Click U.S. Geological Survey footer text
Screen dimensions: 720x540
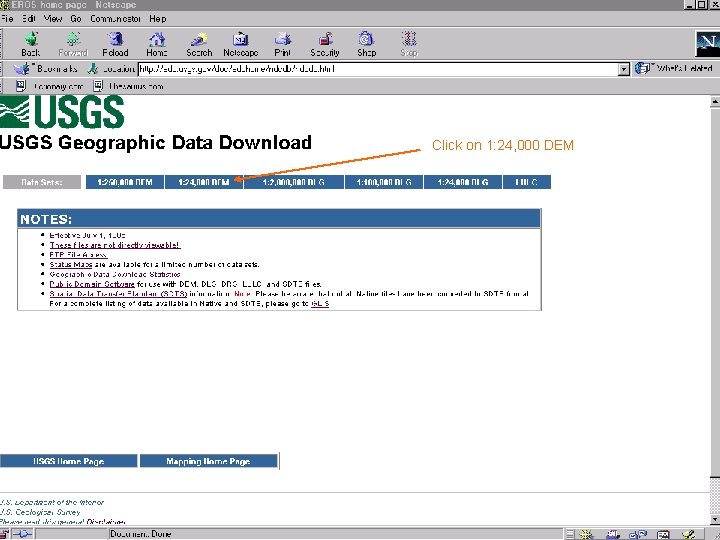point(40,512)
